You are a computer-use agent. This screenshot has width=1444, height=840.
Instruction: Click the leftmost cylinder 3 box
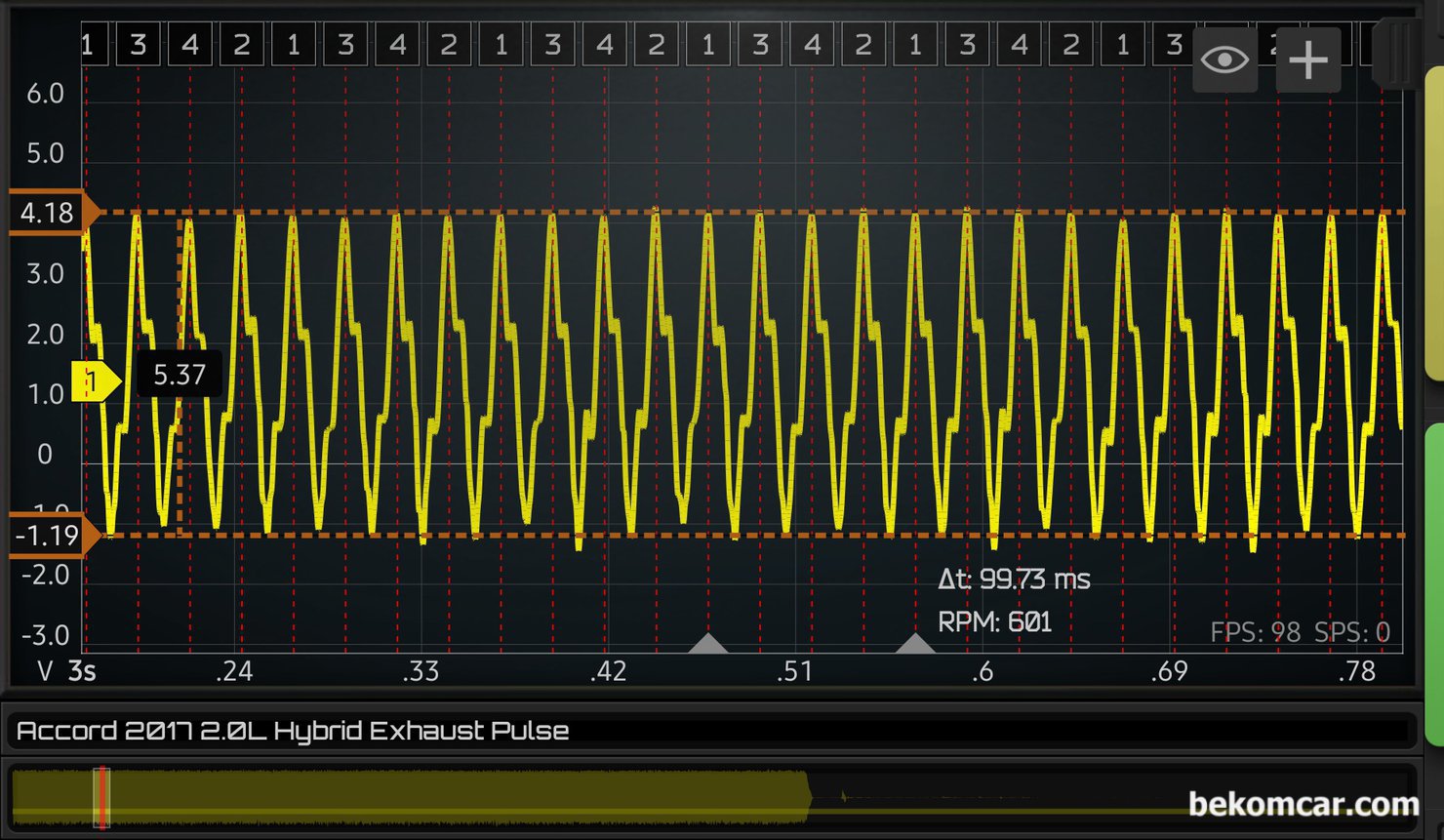tap(139, 45)
